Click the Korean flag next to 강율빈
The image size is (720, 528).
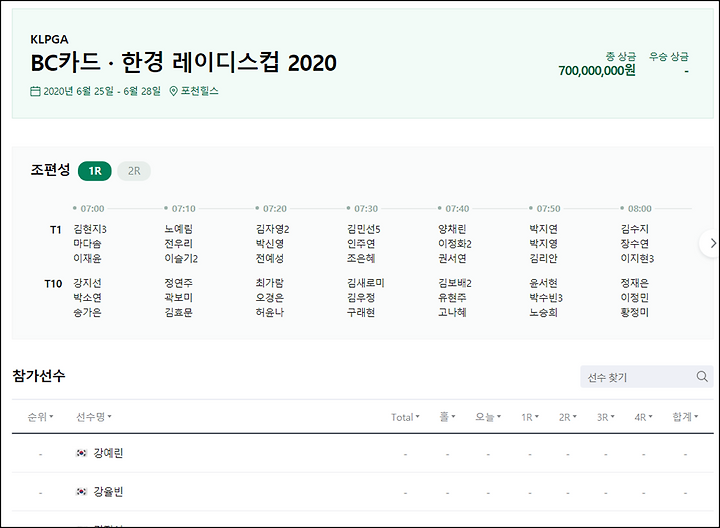click(81, 492)
